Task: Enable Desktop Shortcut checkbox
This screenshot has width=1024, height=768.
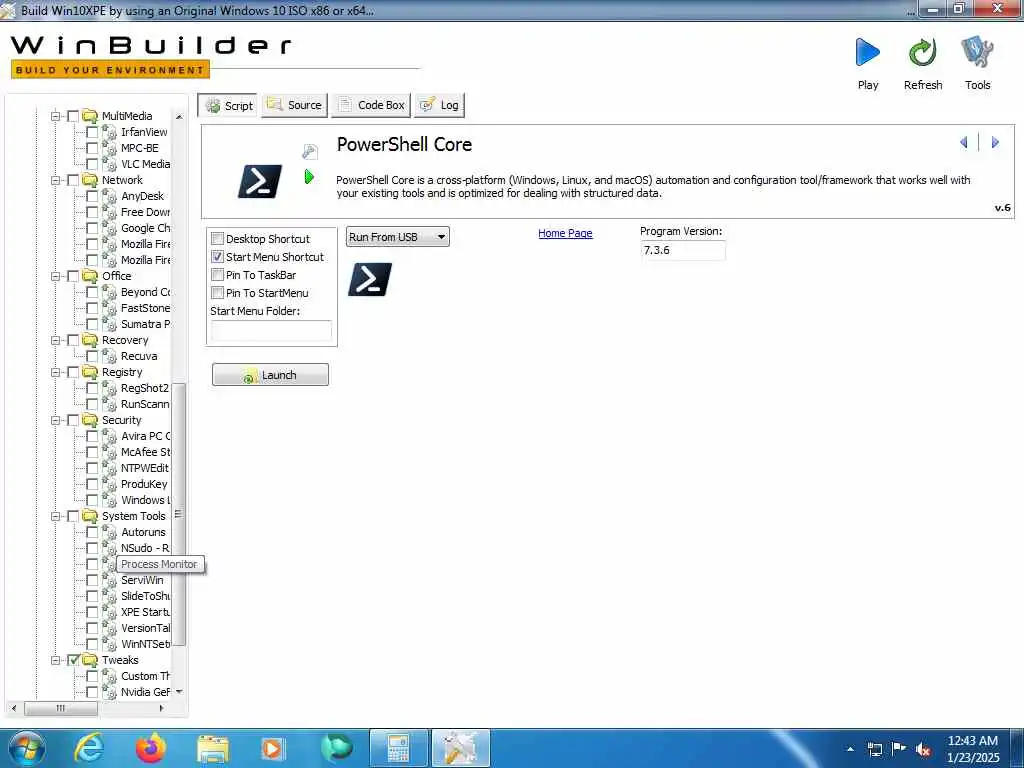Action: [217, 239]
